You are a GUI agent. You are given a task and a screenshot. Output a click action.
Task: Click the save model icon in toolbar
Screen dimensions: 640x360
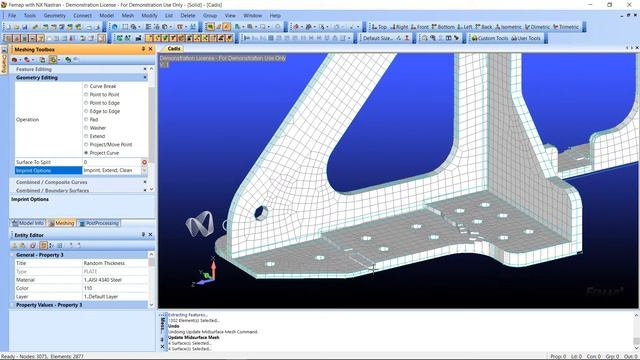(x=24, y=27)
